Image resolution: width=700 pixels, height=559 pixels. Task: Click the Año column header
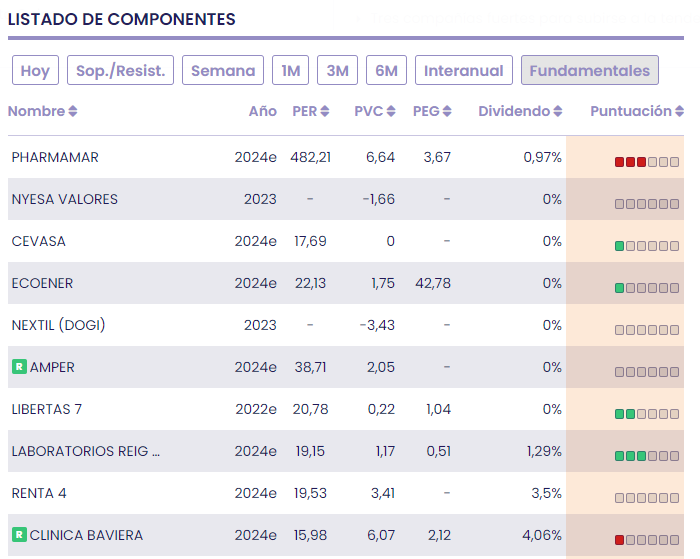(263, 112)
